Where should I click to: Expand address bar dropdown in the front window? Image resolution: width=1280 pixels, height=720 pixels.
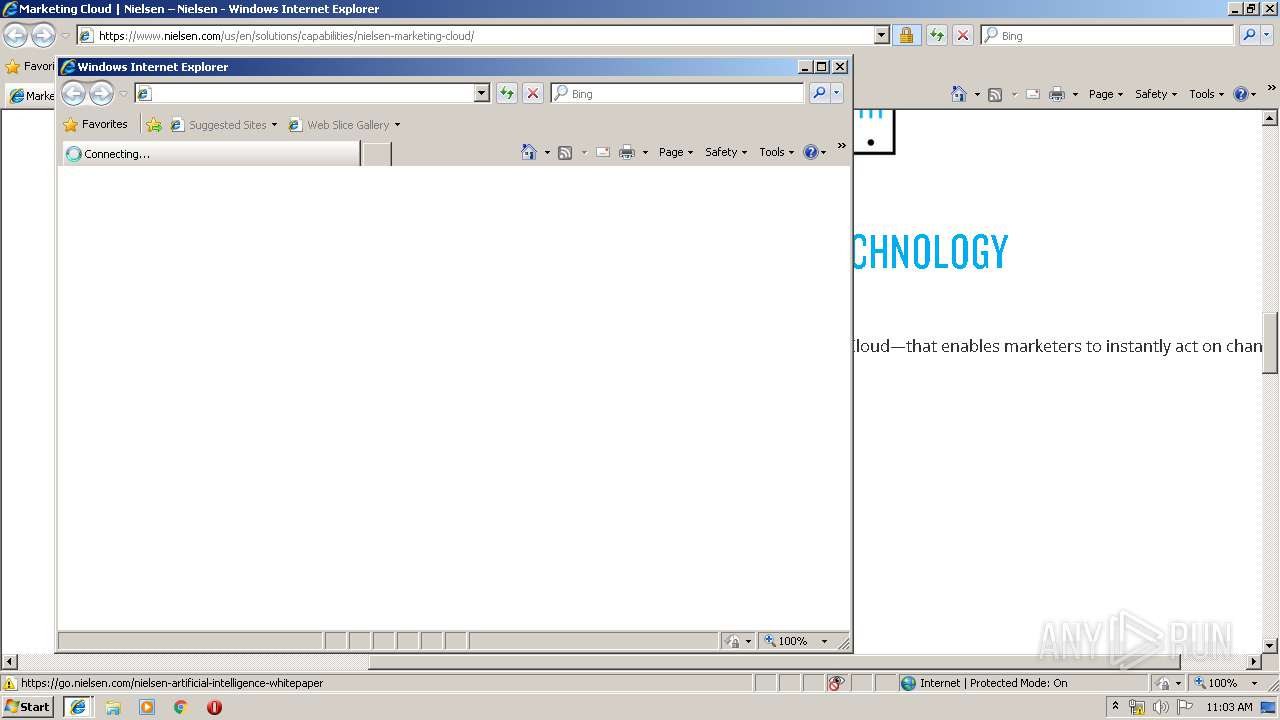pos(481,93)
